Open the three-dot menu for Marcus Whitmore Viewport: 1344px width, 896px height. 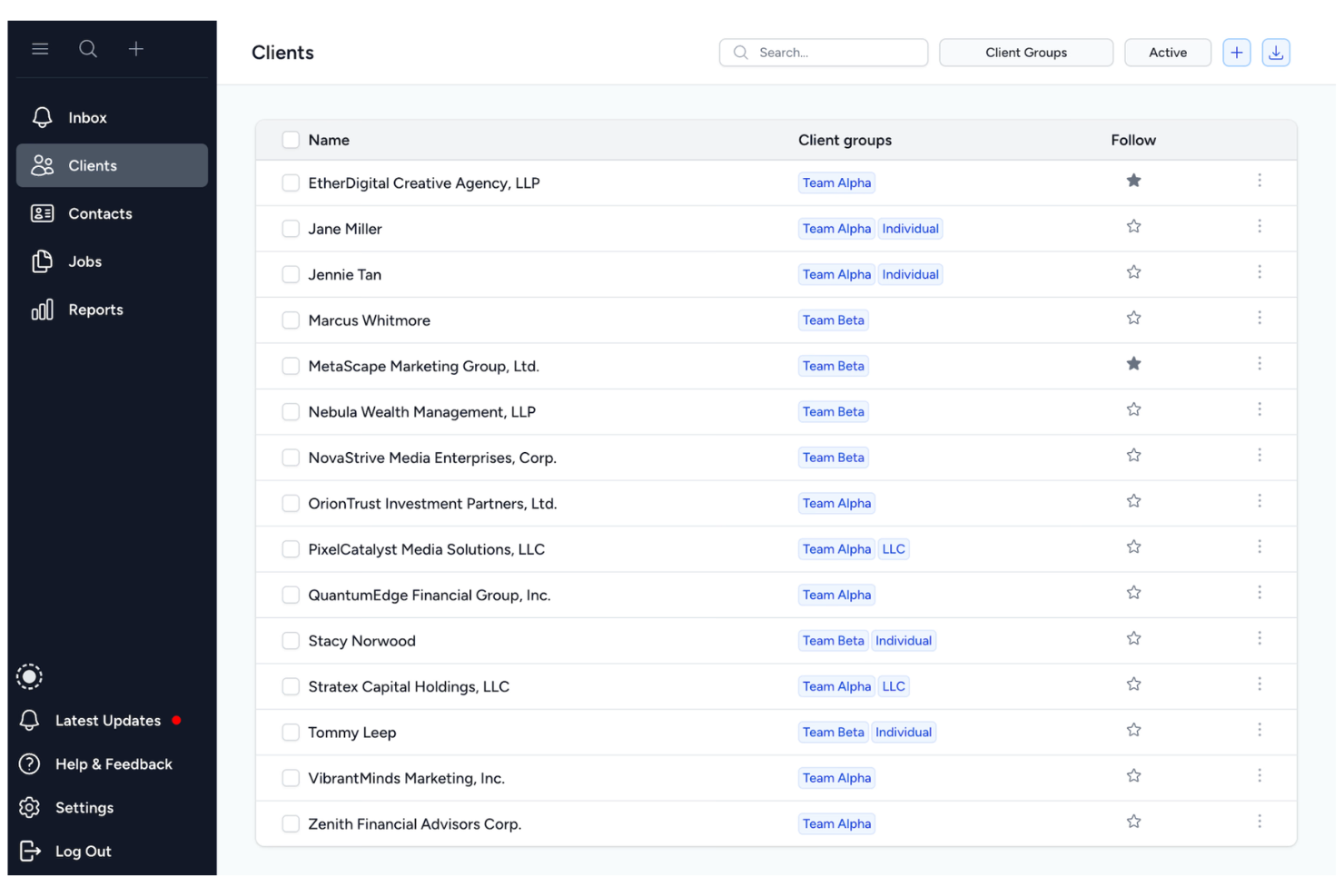1260,319
